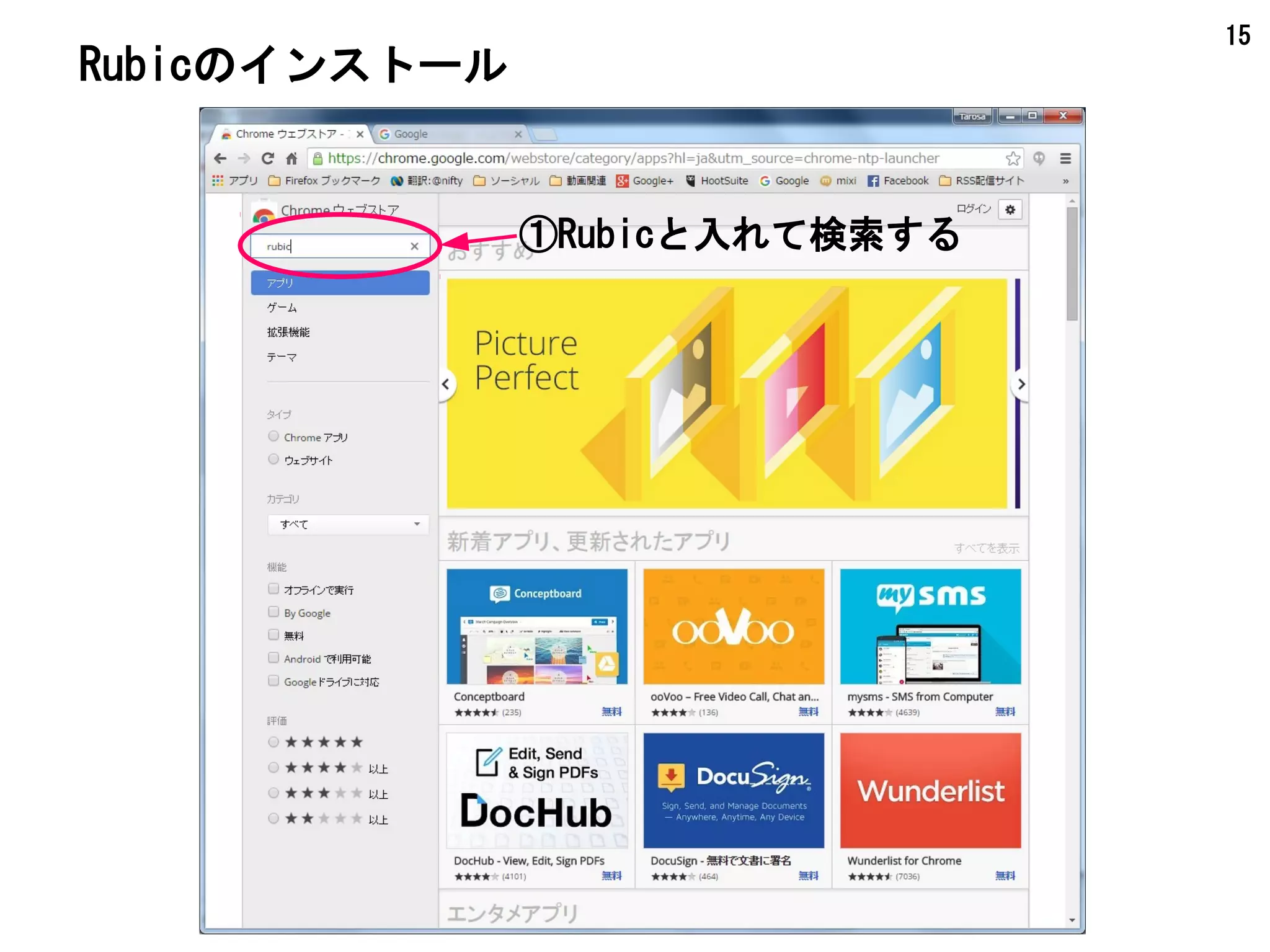The image size is (1270, 952).
Task: Click the scrollbar down arrow
Action: tap(1072, 921)
